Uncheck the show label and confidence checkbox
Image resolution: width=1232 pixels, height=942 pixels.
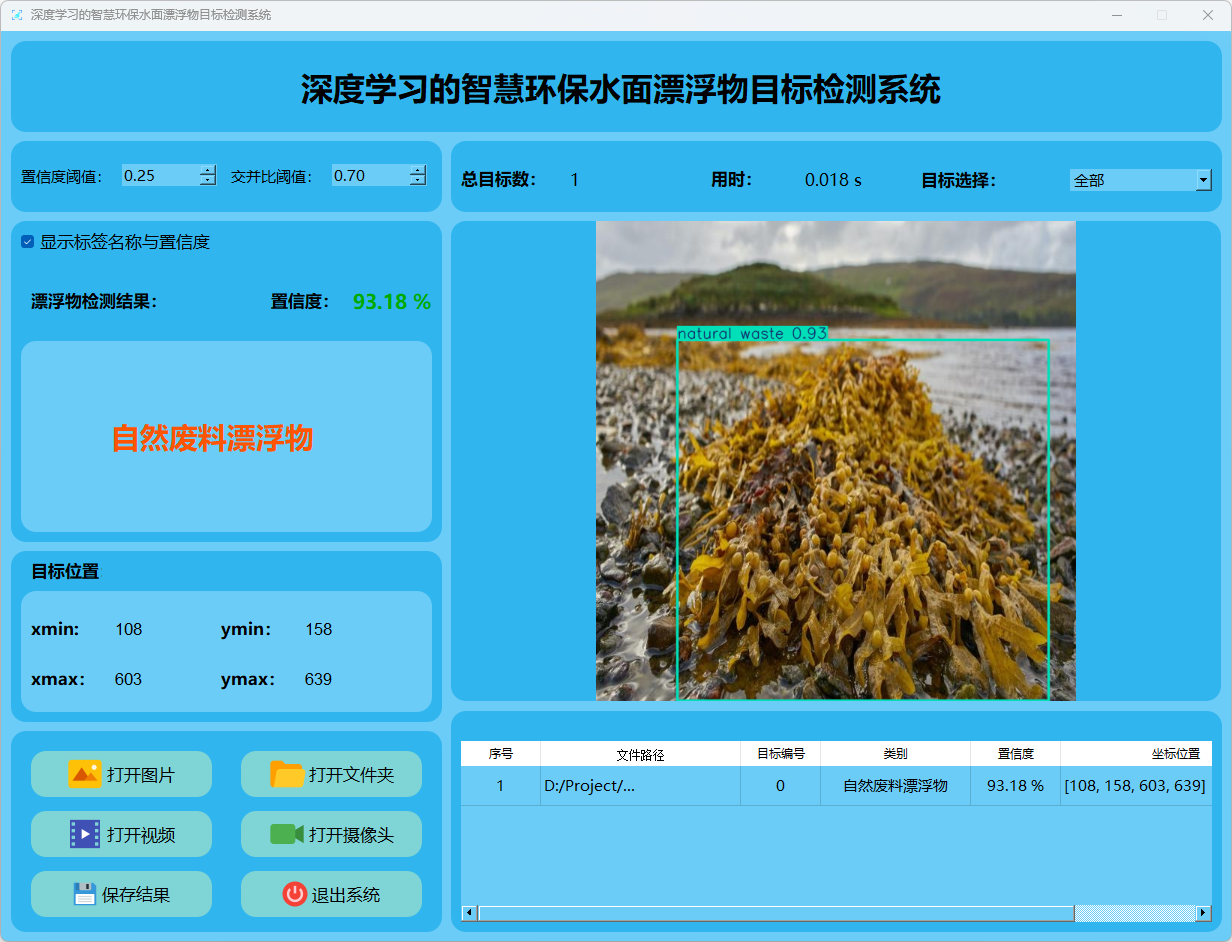[x=28, y=242]
